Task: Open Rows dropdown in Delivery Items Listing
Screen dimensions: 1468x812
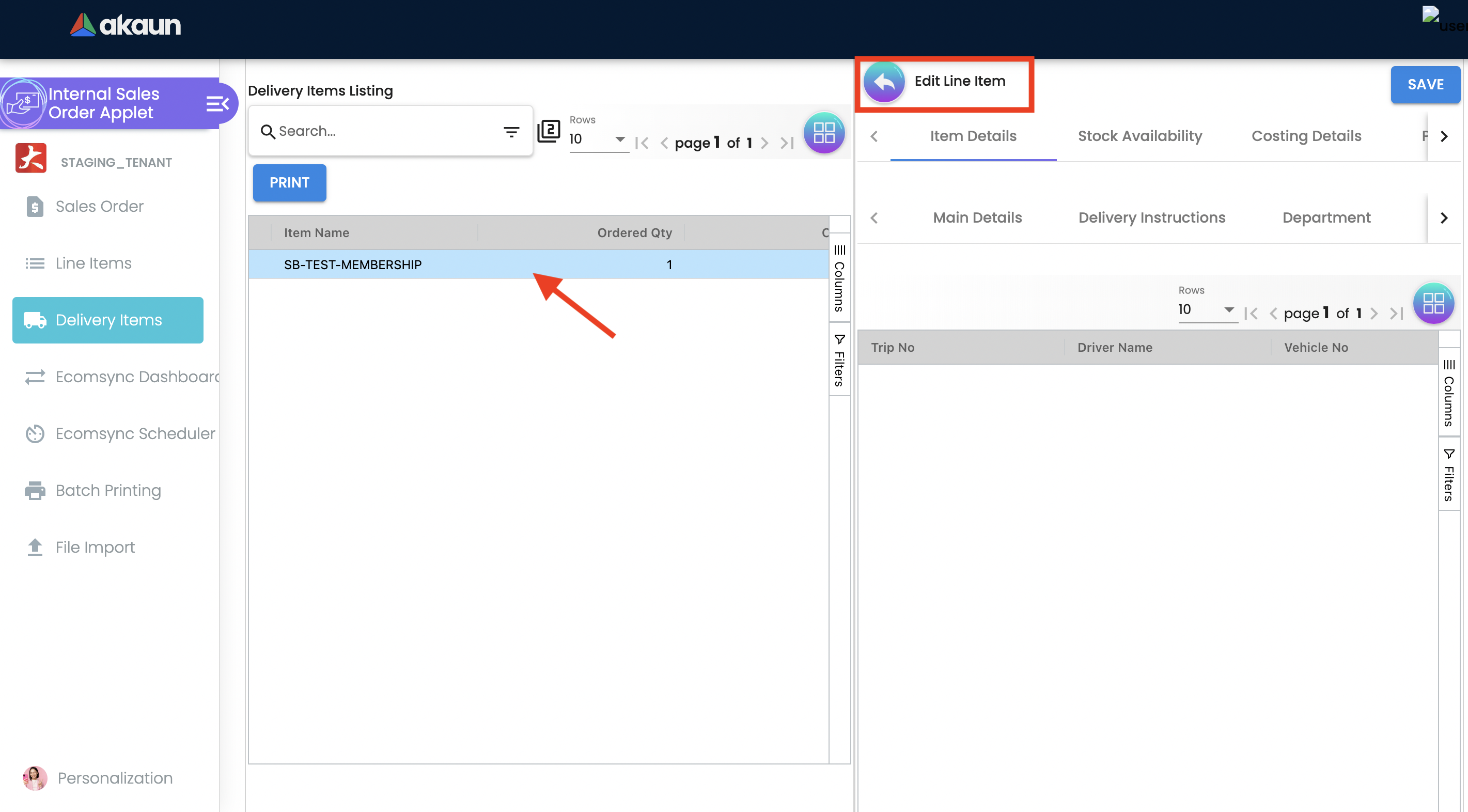Action: pos(598,139)
